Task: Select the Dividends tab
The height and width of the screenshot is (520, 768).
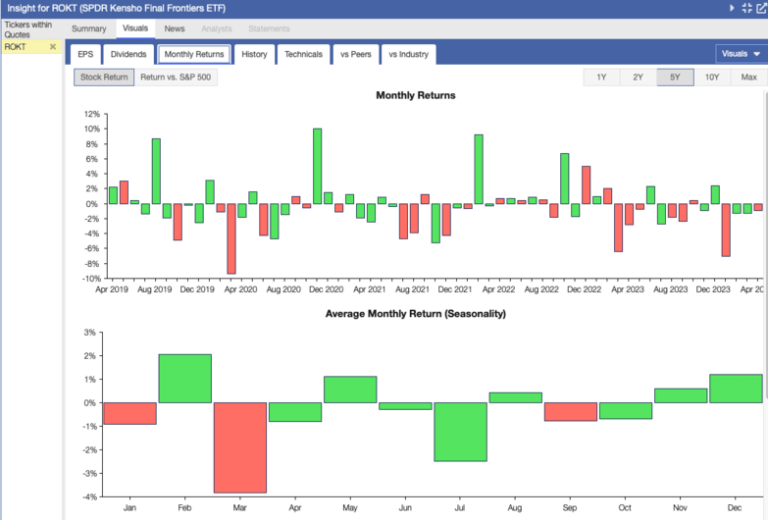Action: pyautogui.click(x=129, y=54)
